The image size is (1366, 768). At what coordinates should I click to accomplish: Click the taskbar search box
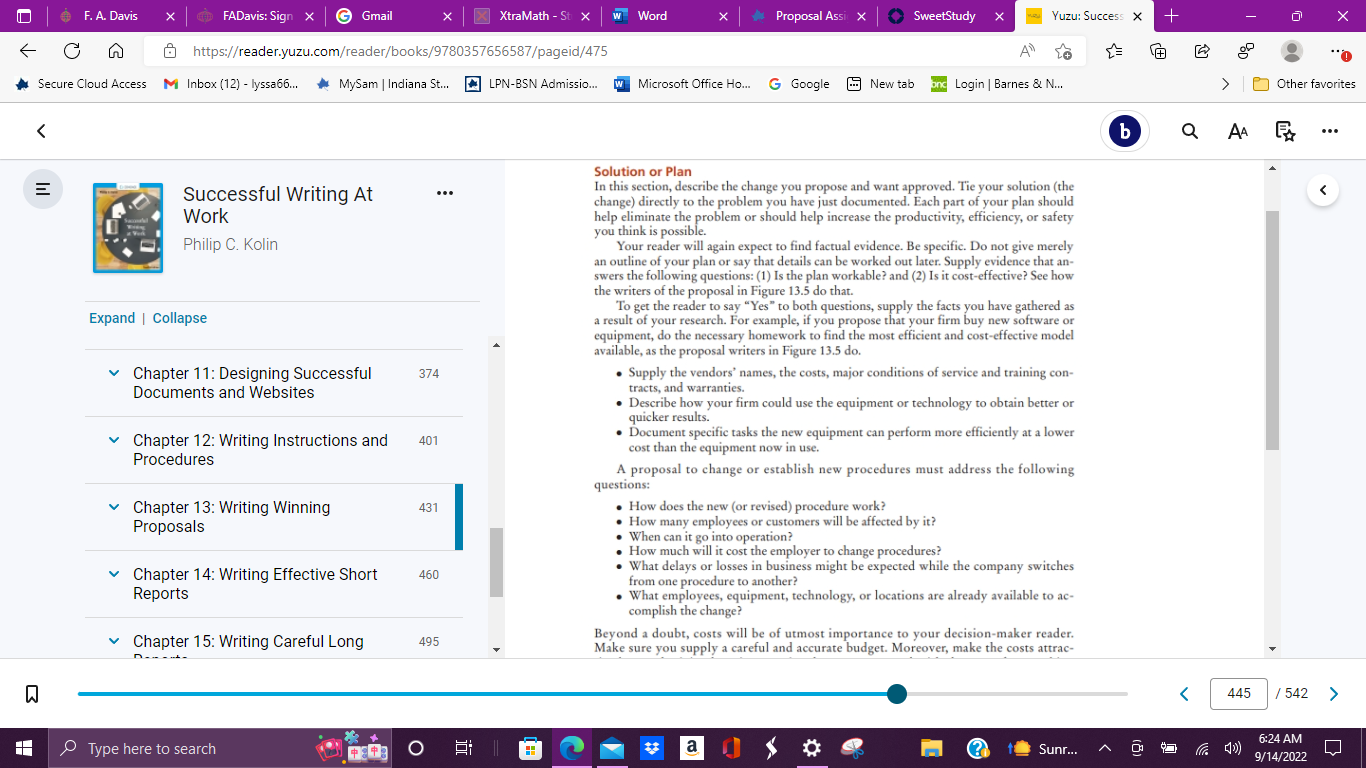[x=220, y=748]
